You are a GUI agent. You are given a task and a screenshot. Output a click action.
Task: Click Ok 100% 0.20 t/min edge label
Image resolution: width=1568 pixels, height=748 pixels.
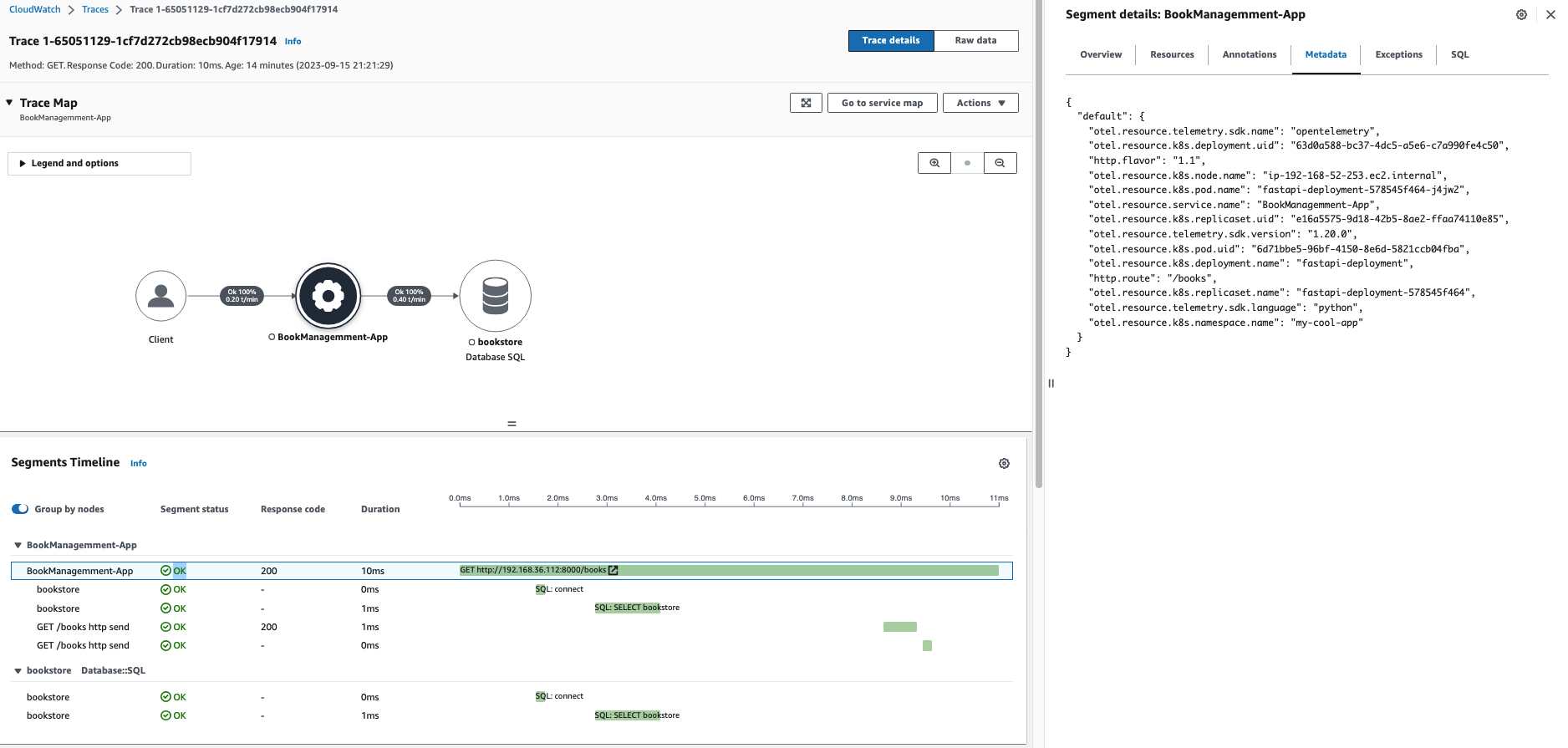click(242, 296)
